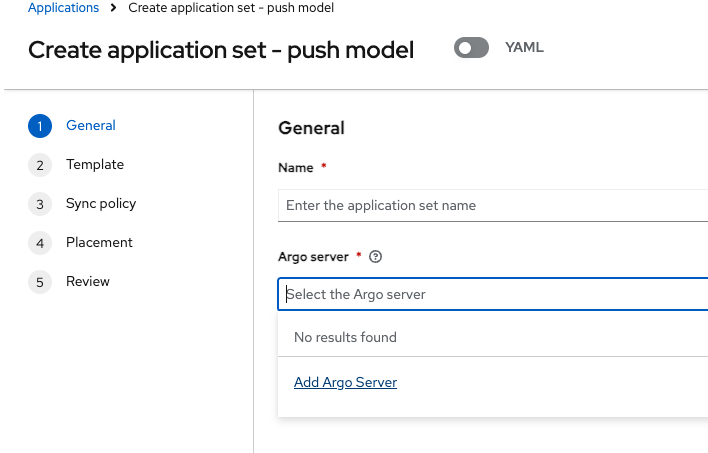Enable the YAML toggle switch
708x453 pixels.
(x=471, y=48)
